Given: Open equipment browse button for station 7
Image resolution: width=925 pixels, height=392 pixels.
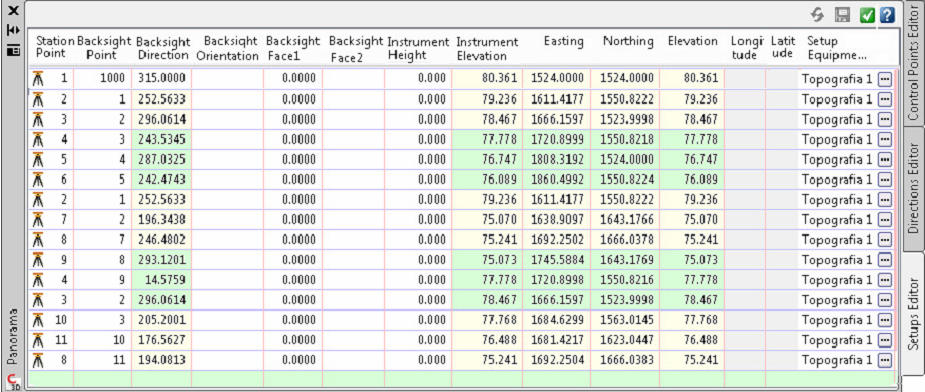Looking at the screenshot, I should 884,220.
